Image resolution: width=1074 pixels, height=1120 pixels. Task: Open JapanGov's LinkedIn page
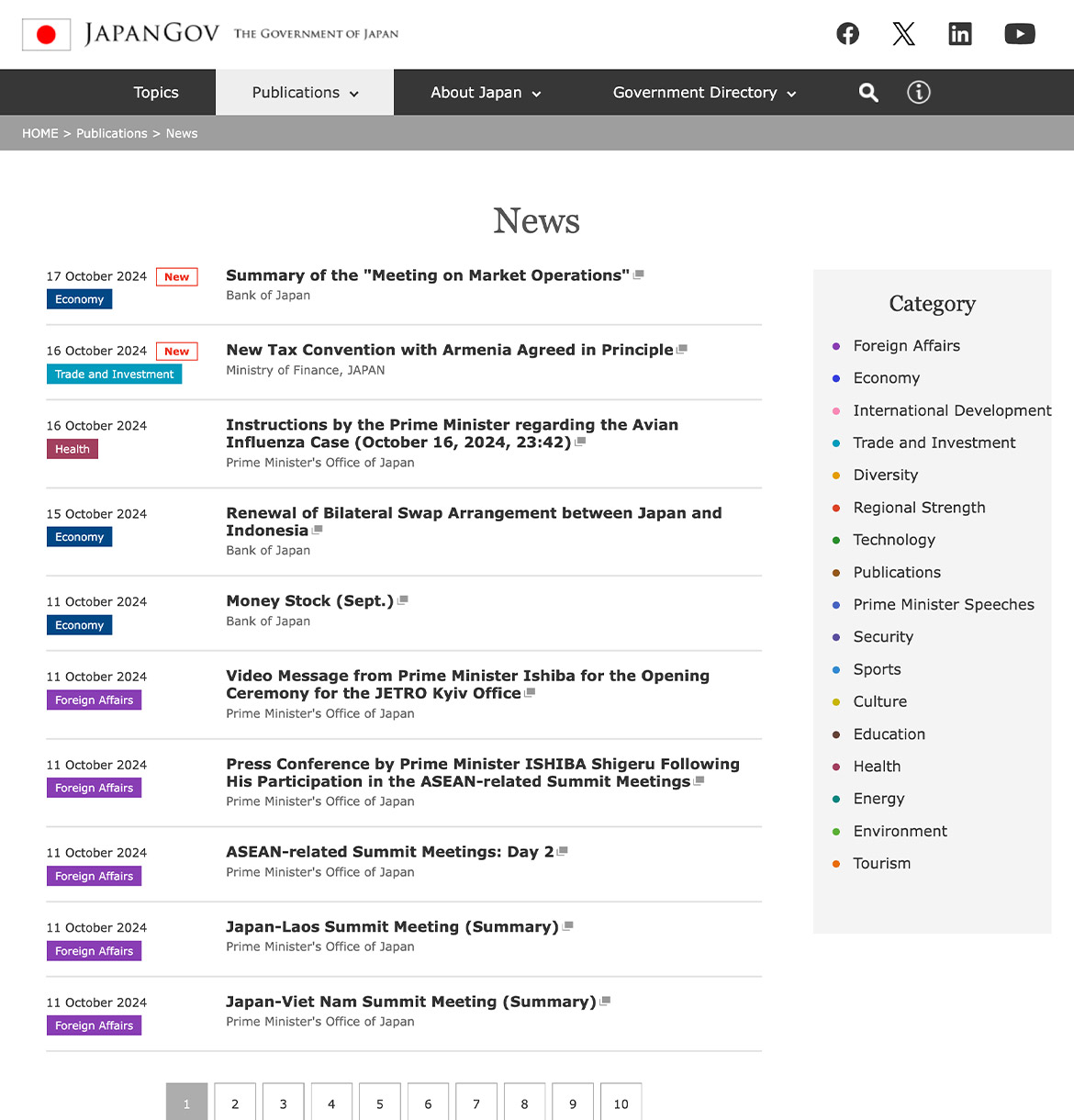pos(960,33)
